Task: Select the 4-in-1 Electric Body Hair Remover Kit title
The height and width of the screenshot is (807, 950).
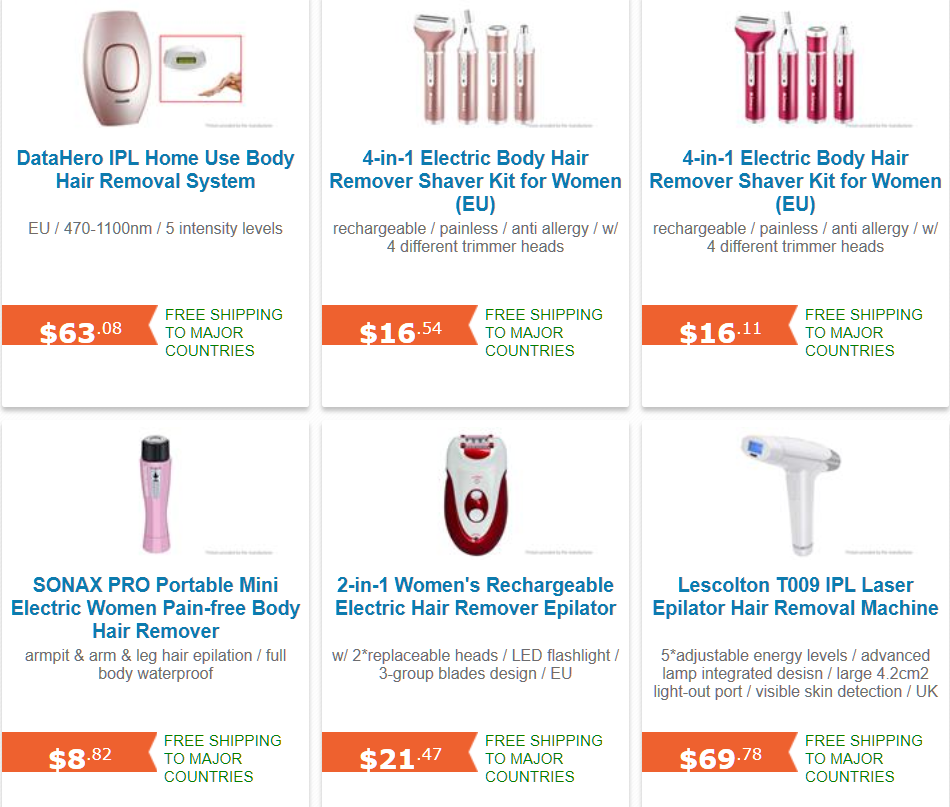Action: (475, 168)
